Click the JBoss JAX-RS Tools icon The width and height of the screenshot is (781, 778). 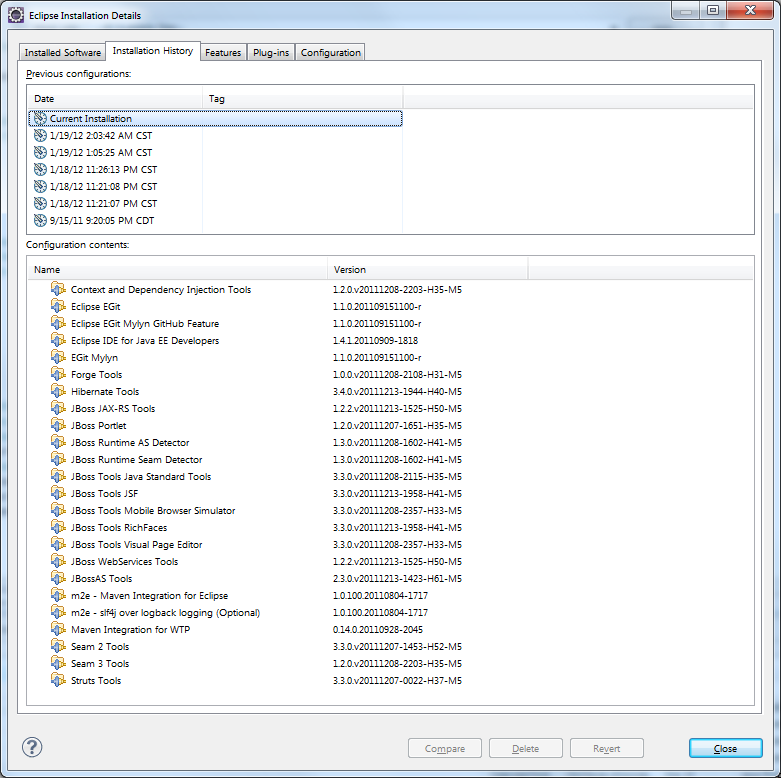(x=58, y=408)
